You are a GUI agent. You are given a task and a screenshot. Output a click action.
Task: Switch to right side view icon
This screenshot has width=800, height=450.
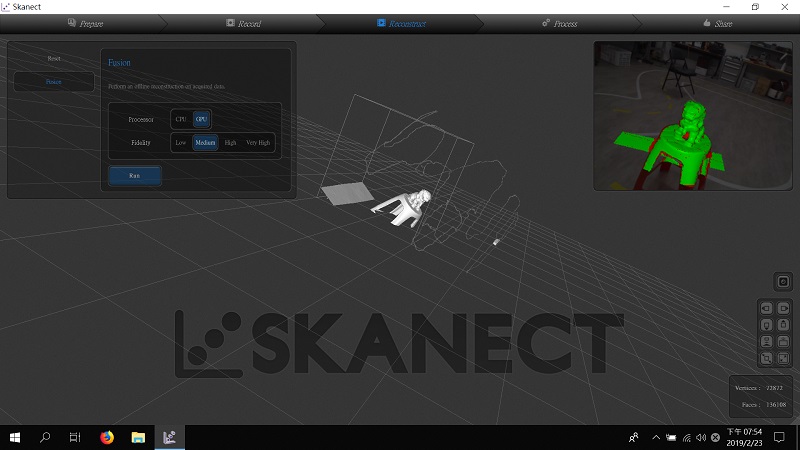click(784, 308)
